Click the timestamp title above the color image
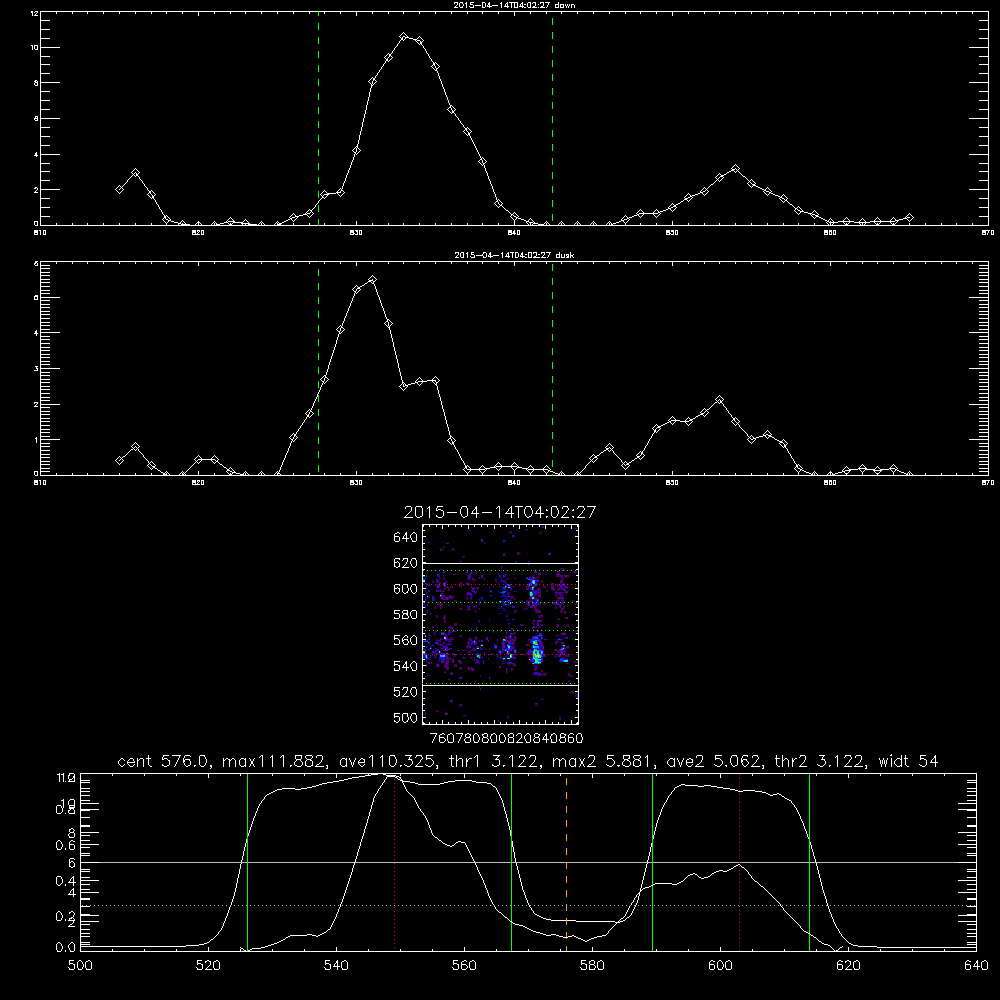Image resolution: width=1000 pixels, height=1000 pixels. tap(499, 512)
